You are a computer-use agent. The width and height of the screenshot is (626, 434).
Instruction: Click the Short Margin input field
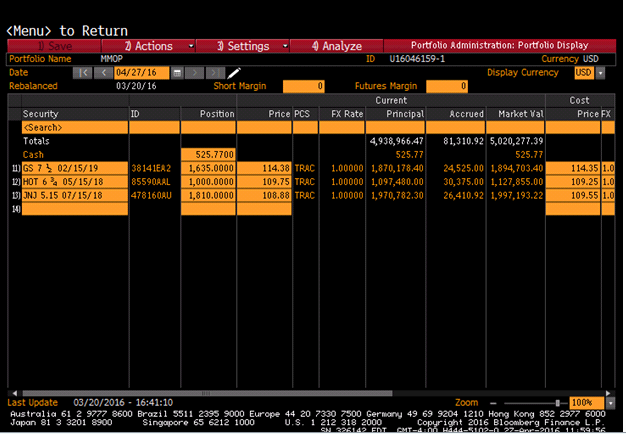304,87
